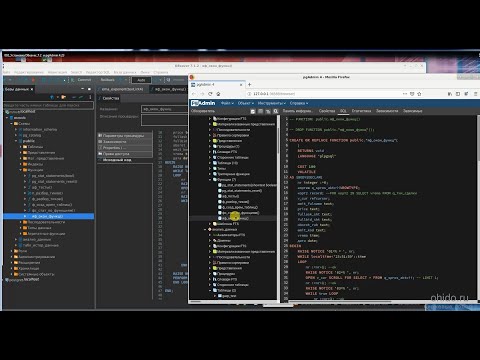The image size is (480, 360).
Task: Open the first script editor tab in DBeaver
Action: point(122,89)
